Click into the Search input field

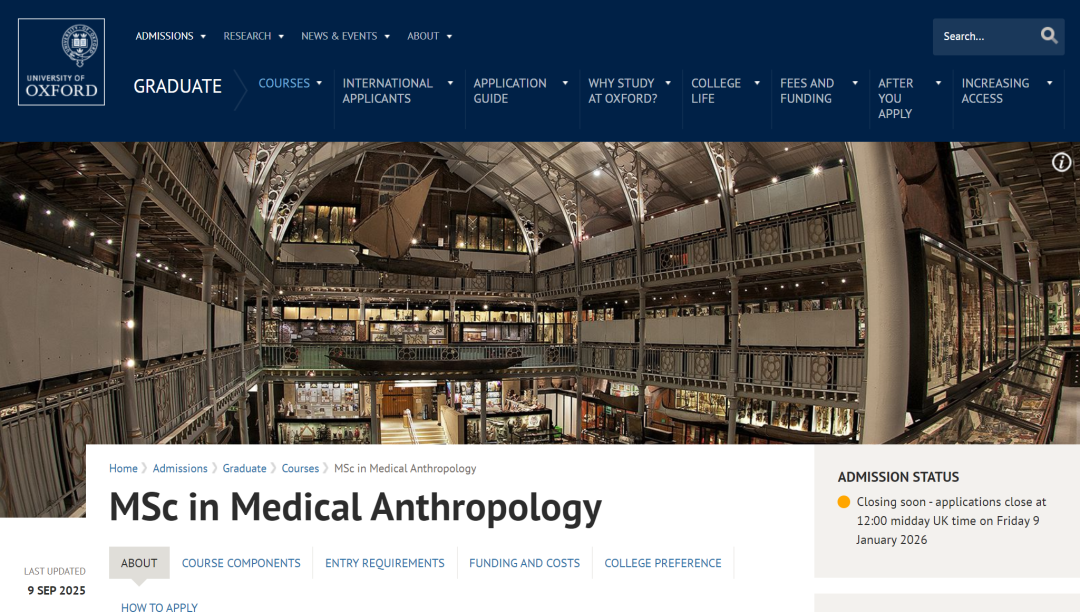(x=985, y=36)
